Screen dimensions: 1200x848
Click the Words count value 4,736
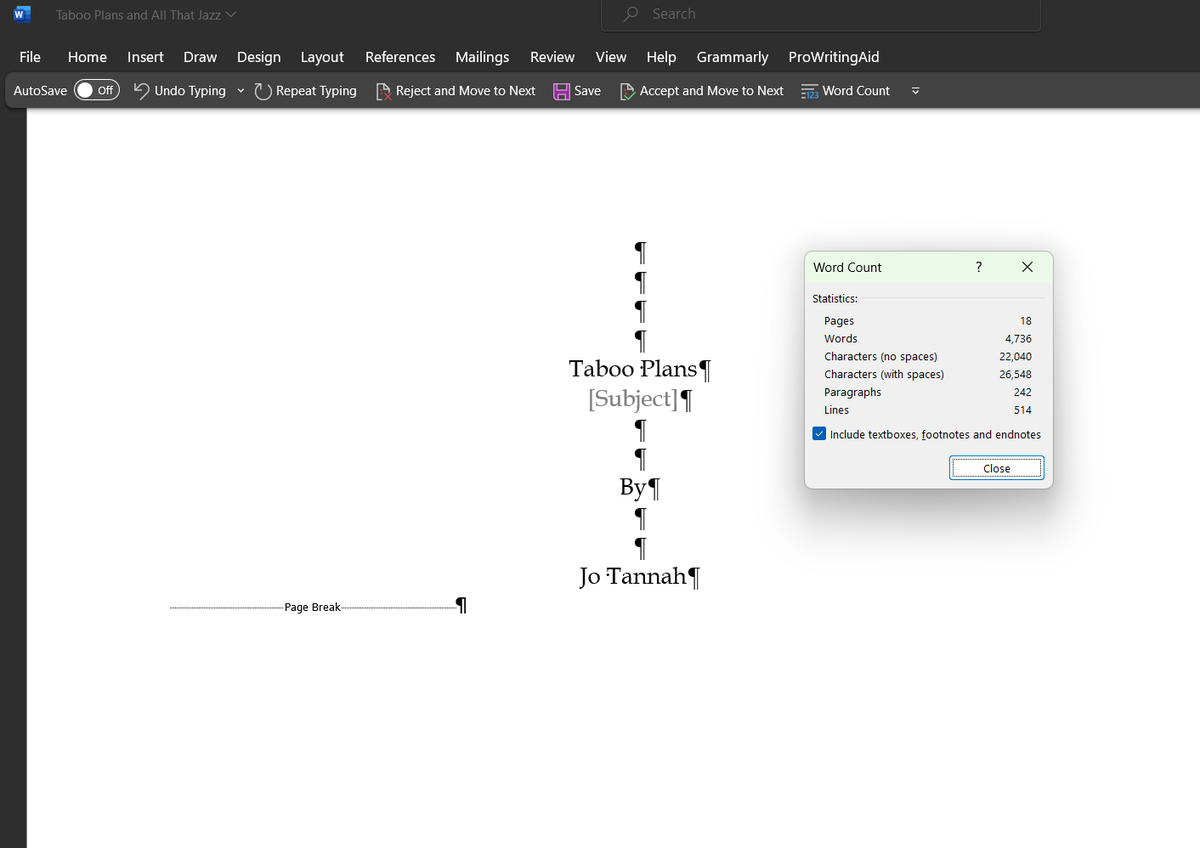(1018, 339)
